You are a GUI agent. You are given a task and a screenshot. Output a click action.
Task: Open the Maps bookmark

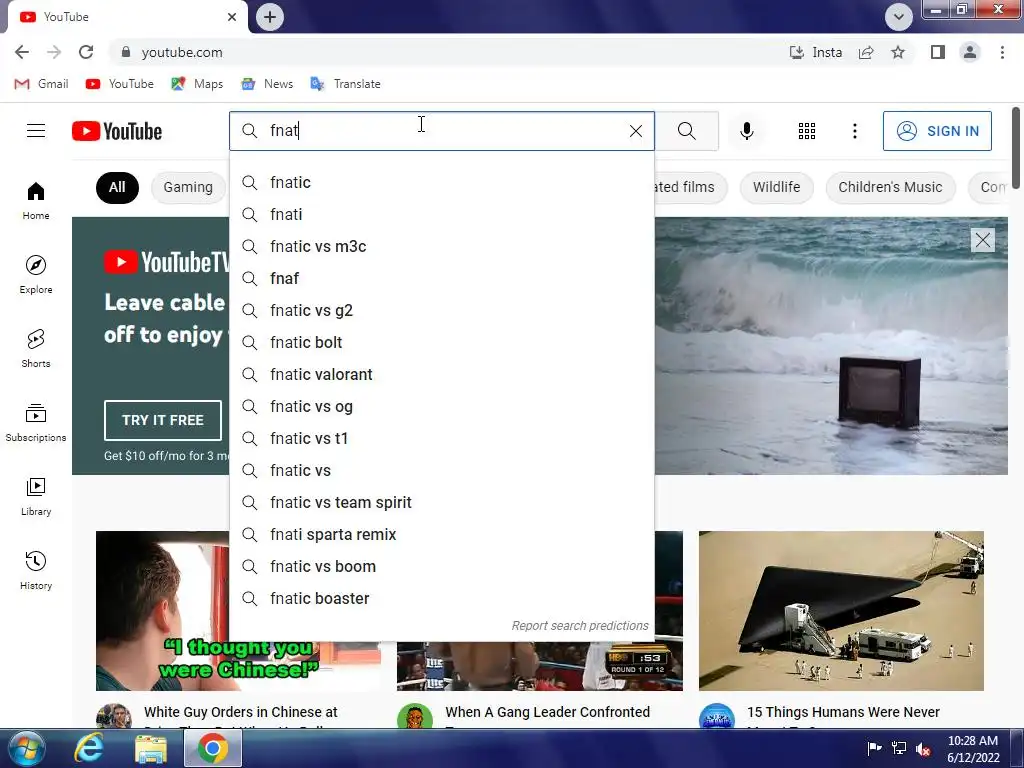[x=197, y=84]
